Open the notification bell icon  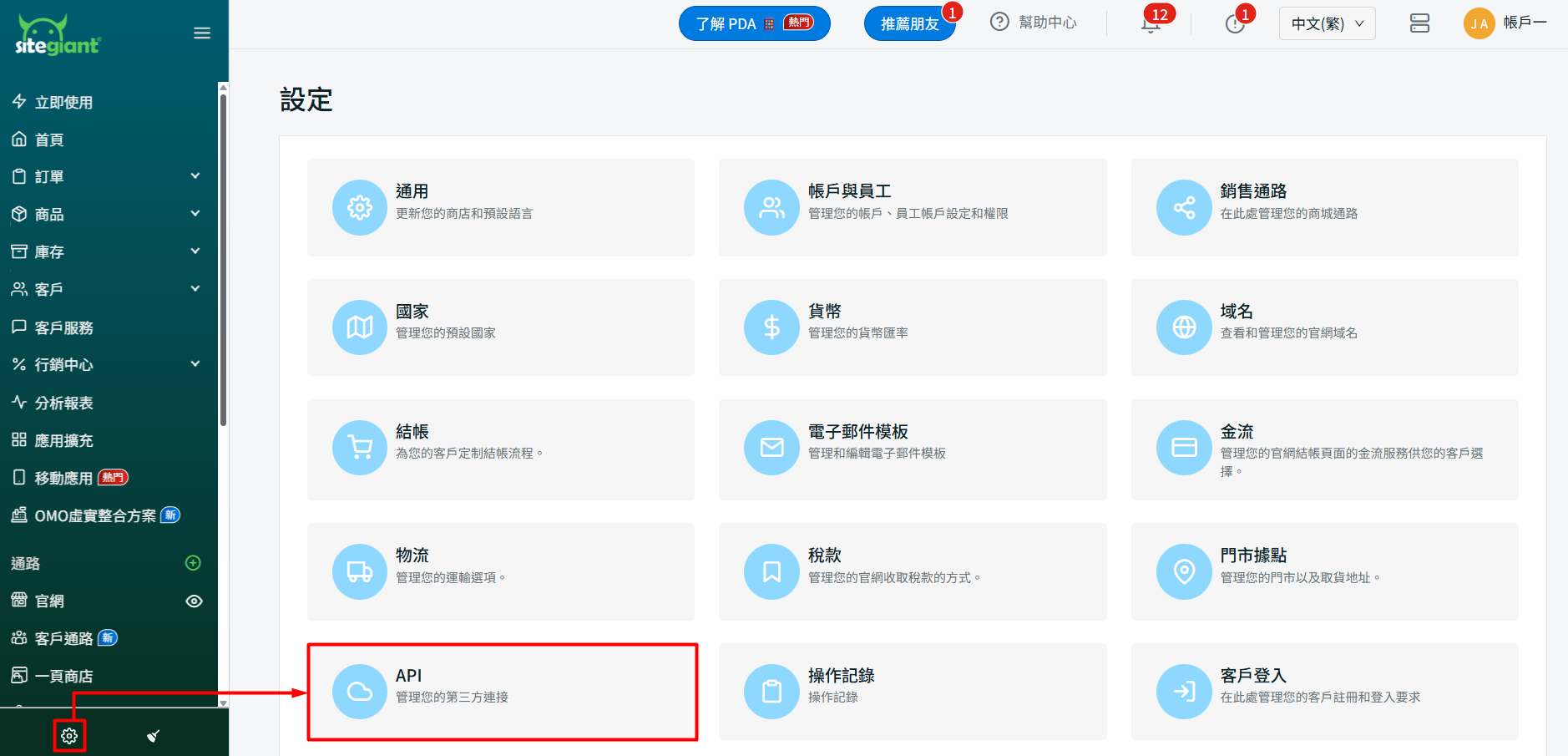(1151, 24)
